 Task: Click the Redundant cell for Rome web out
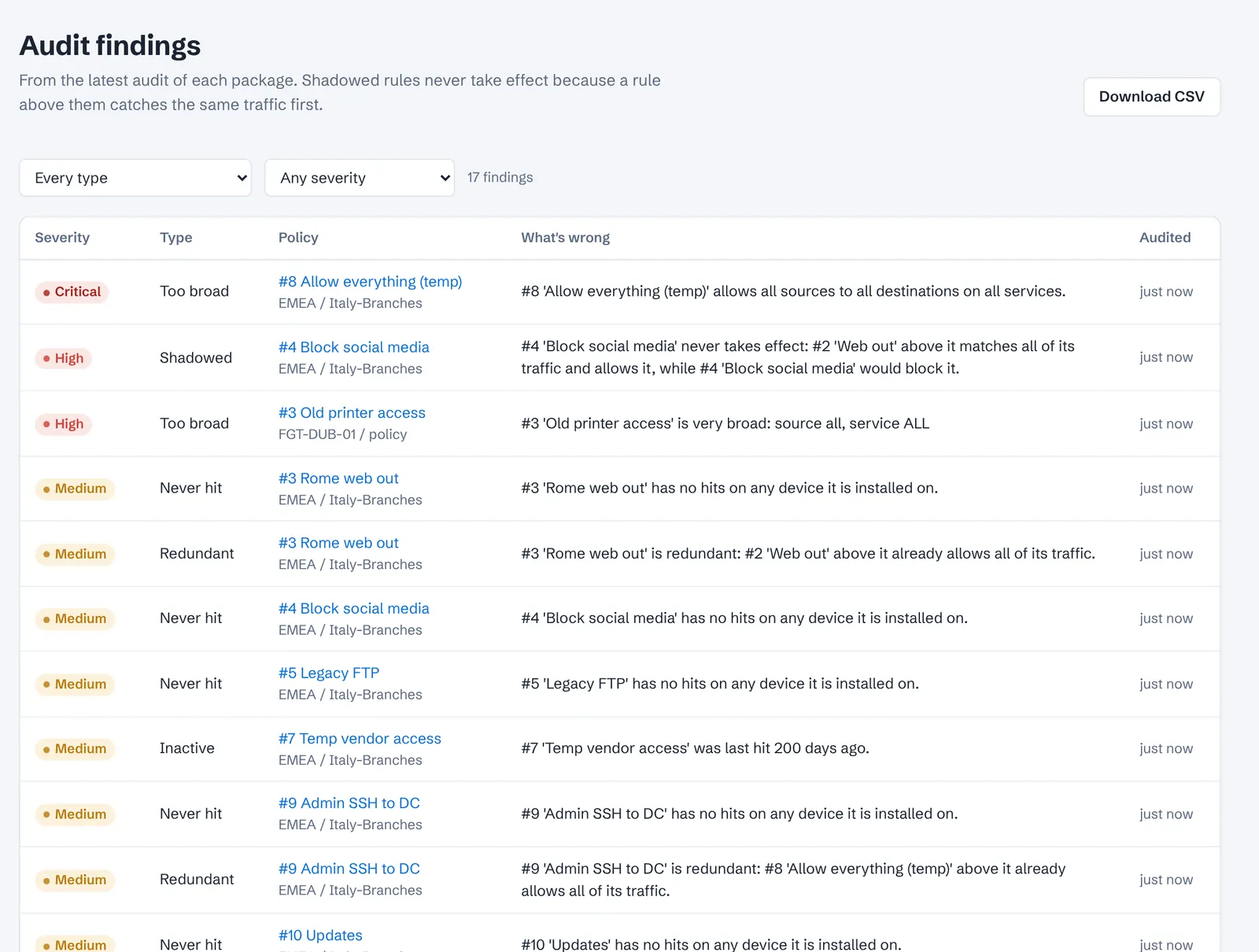(x=197, y=554)
